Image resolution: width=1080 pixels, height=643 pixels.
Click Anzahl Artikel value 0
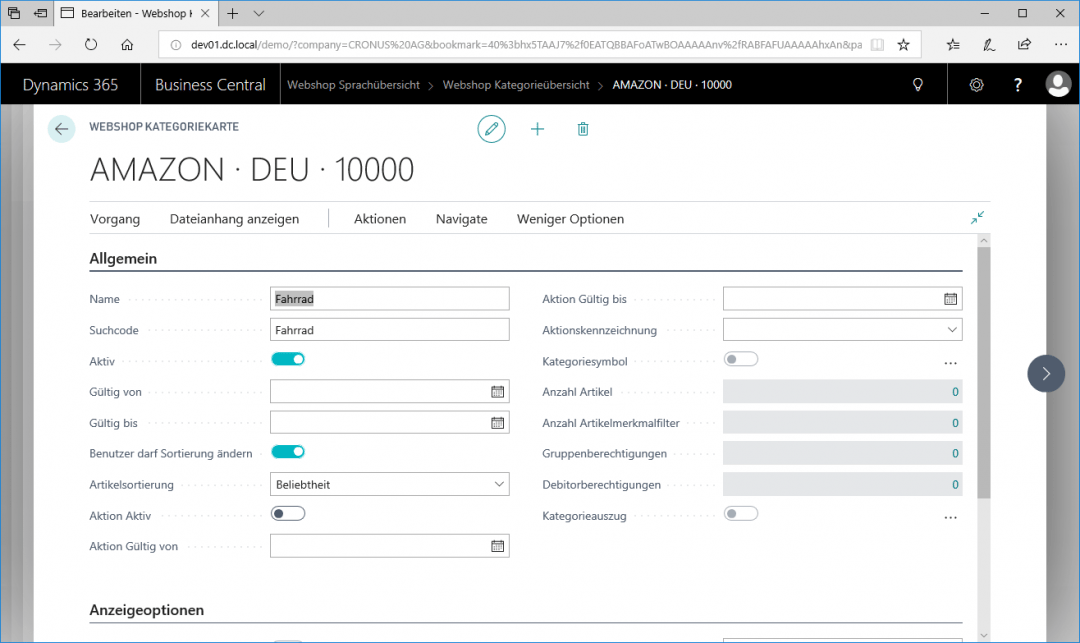point(955,392)
